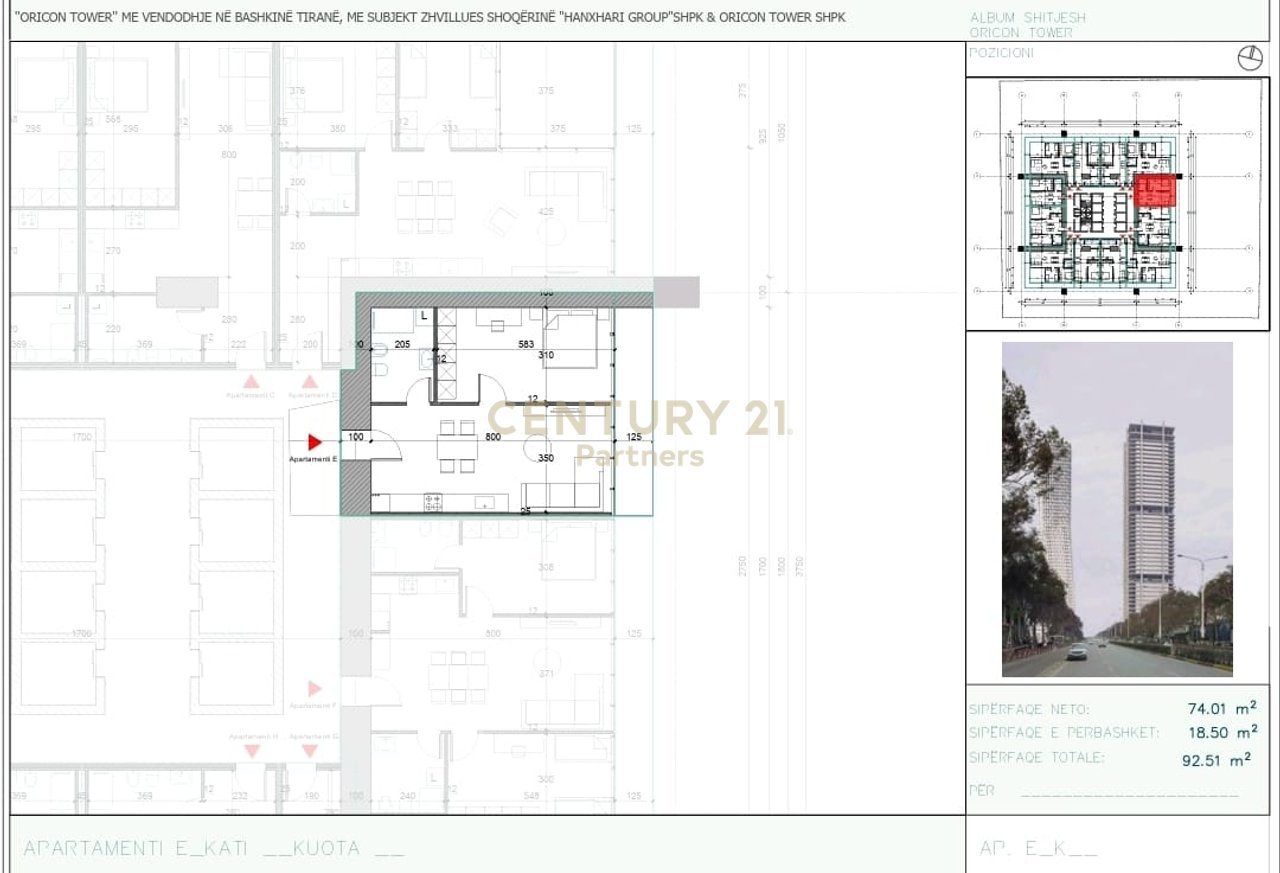The image size is (1280, 873).
Task: Click the dining table with four chairs
Action: (457, 446)
